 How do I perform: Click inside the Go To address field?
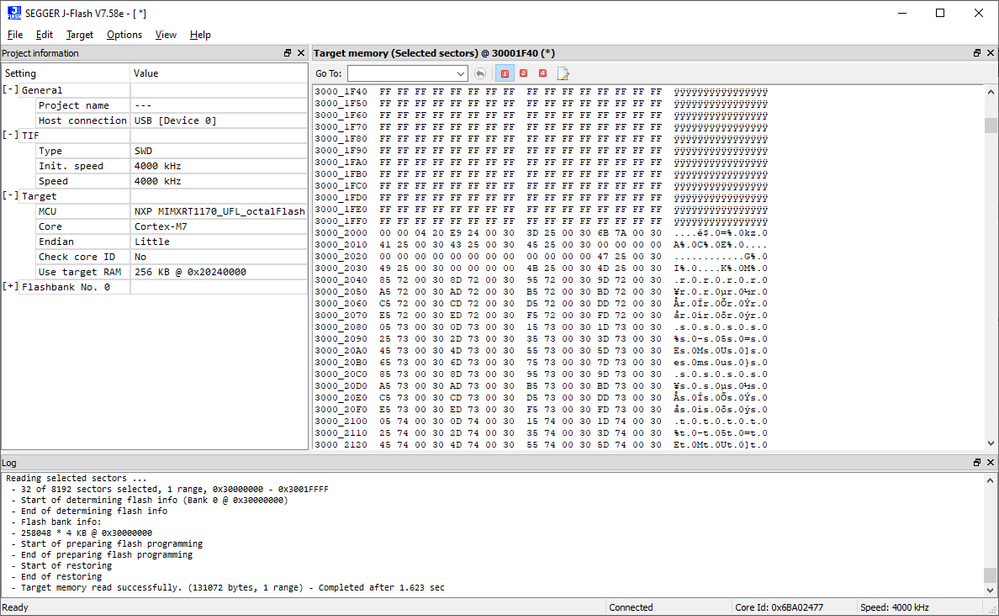coord(401,74)
